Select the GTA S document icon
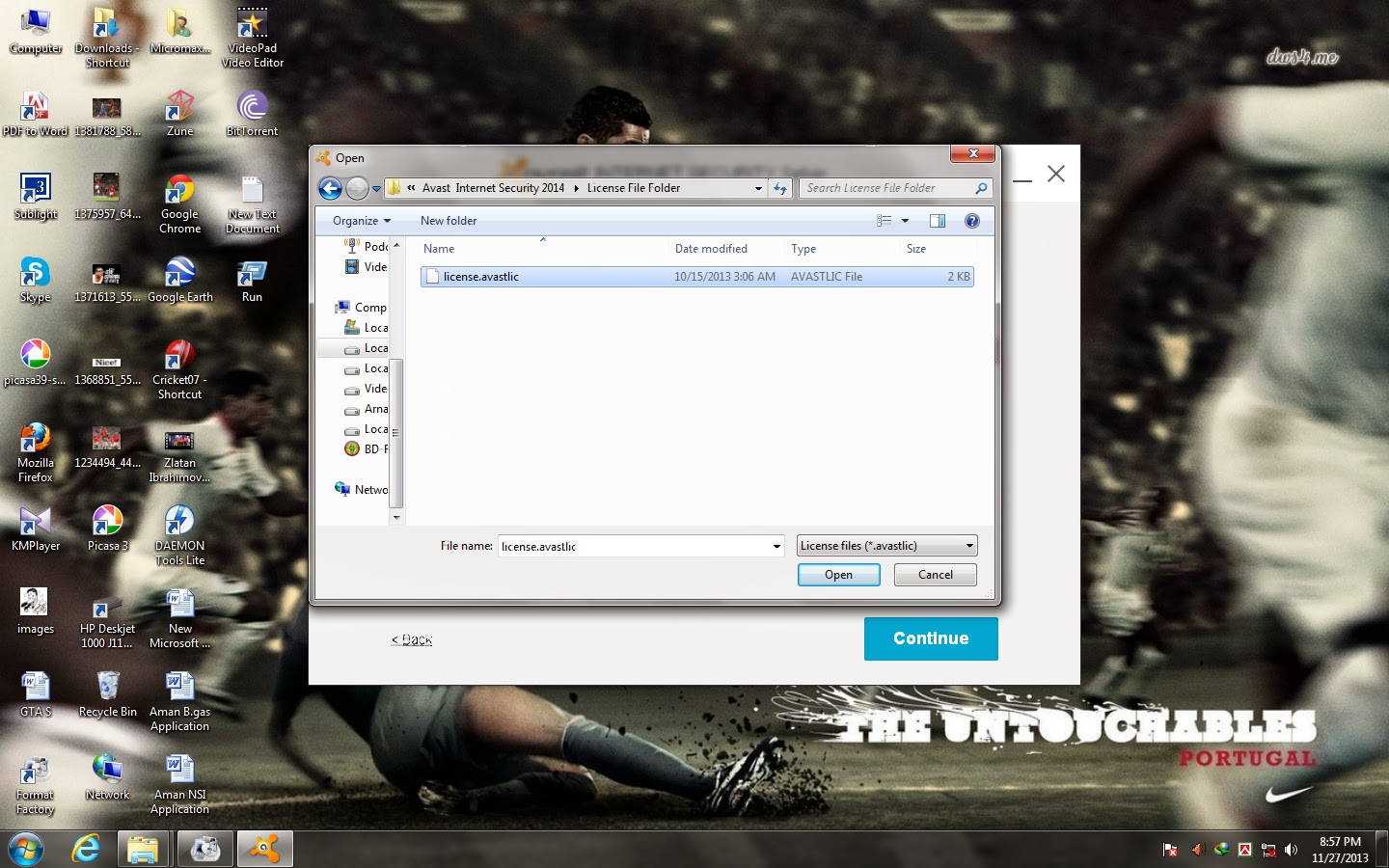 click(x=35, y=694)
